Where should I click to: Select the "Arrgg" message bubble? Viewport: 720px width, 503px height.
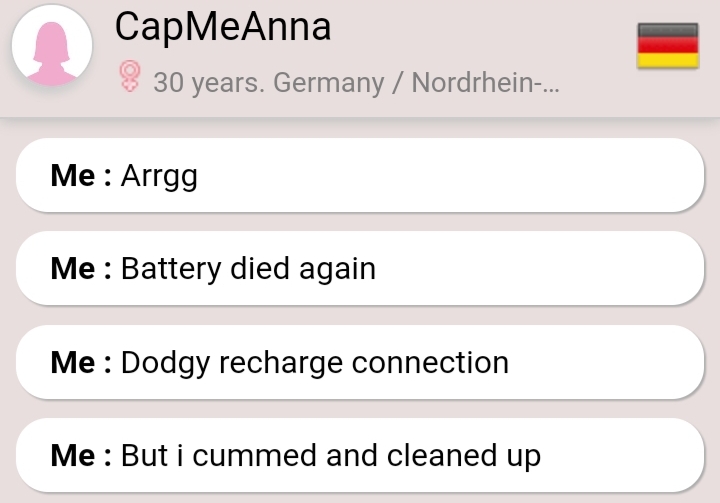pyautogui.click(x=360, y=175)
